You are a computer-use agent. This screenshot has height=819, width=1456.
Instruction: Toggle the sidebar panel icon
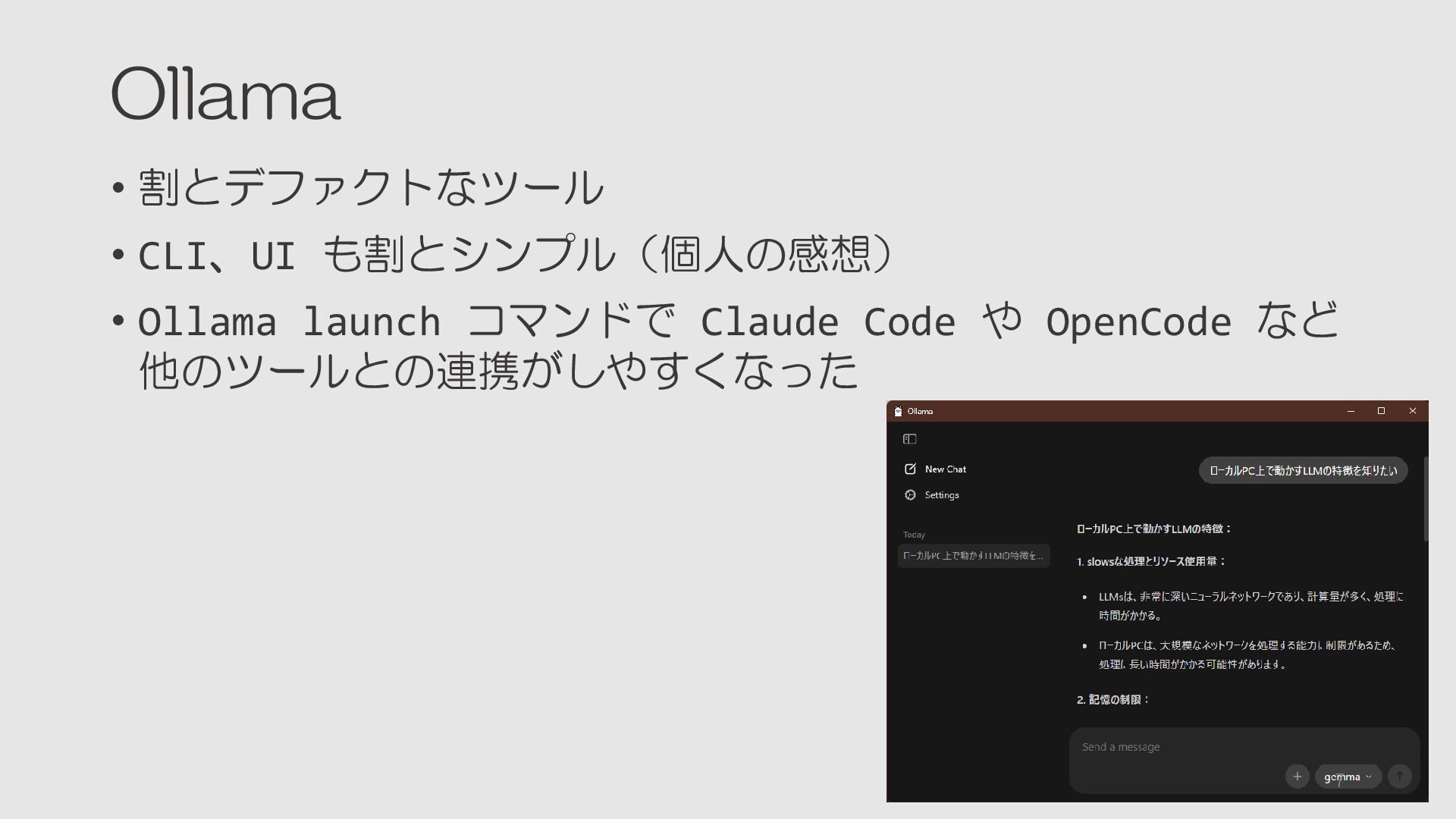click(909, 439)
